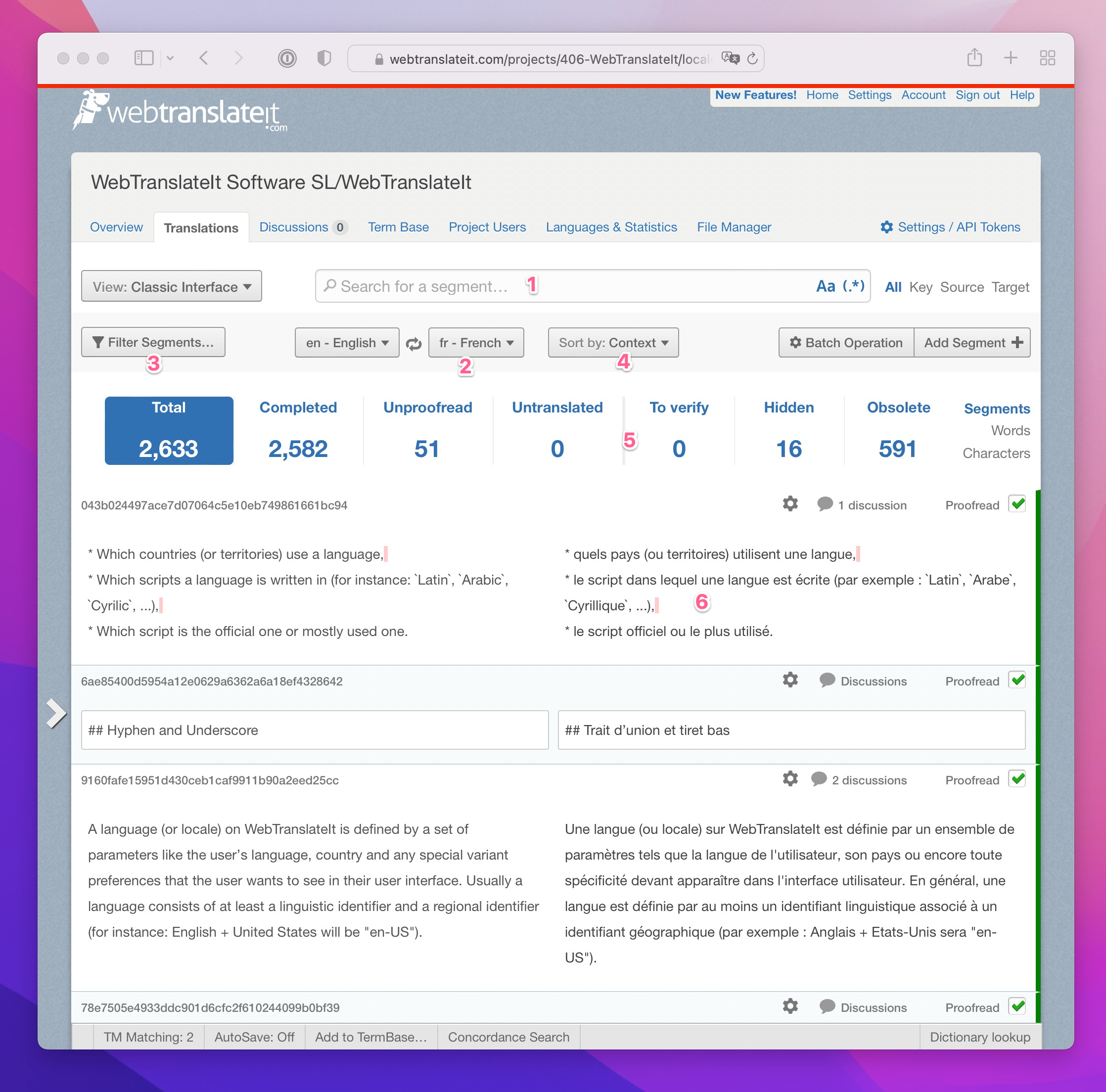Uncheck Proofread for first segment
The image size is (1106, 1092).
coord(1017,504)
